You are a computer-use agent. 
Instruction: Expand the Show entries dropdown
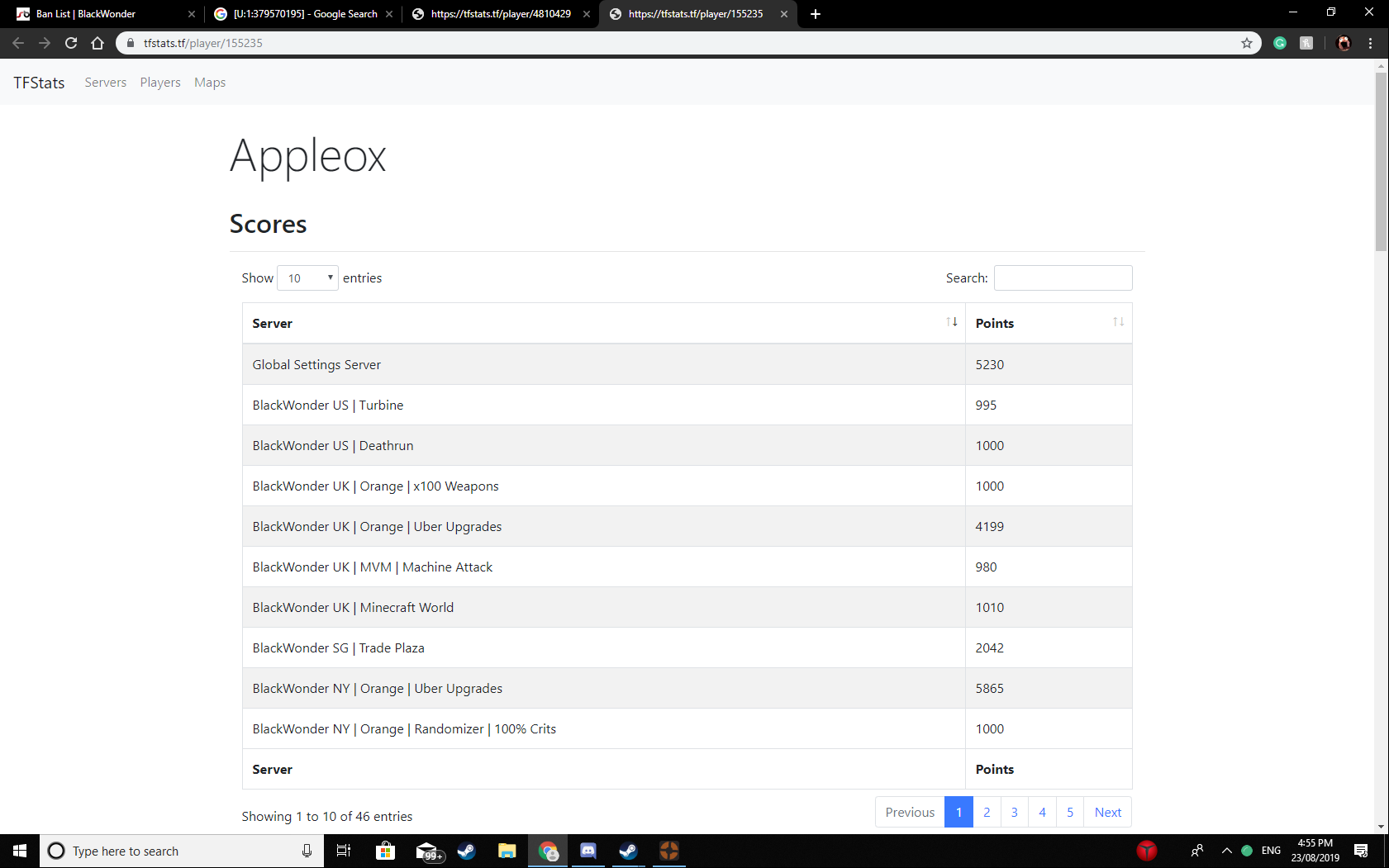307,278
